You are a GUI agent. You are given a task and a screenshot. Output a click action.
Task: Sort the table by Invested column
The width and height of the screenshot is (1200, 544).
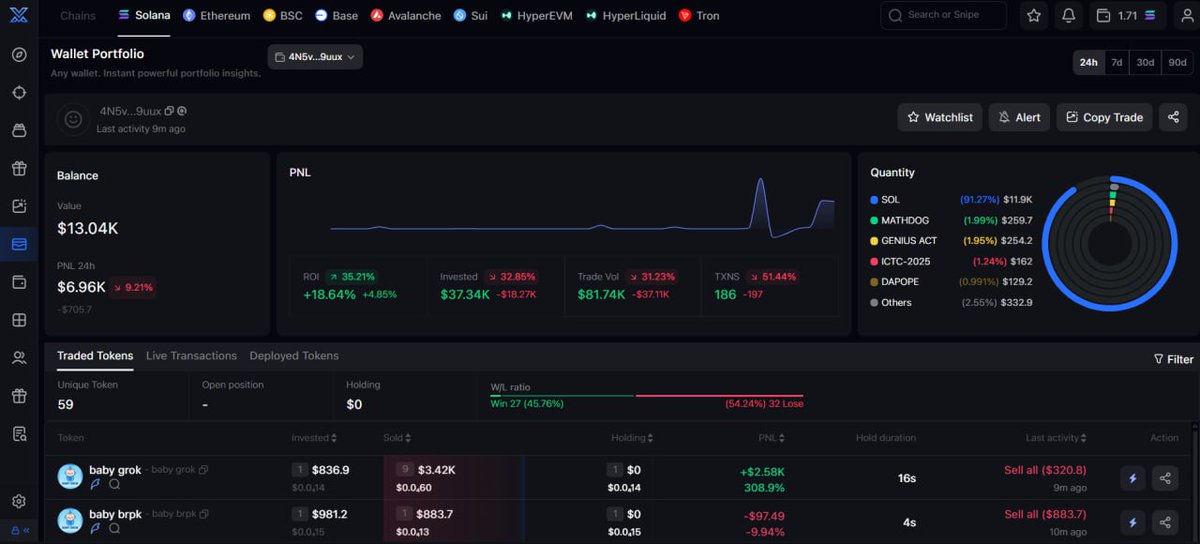pyautogui.click(x=314, y=438)
